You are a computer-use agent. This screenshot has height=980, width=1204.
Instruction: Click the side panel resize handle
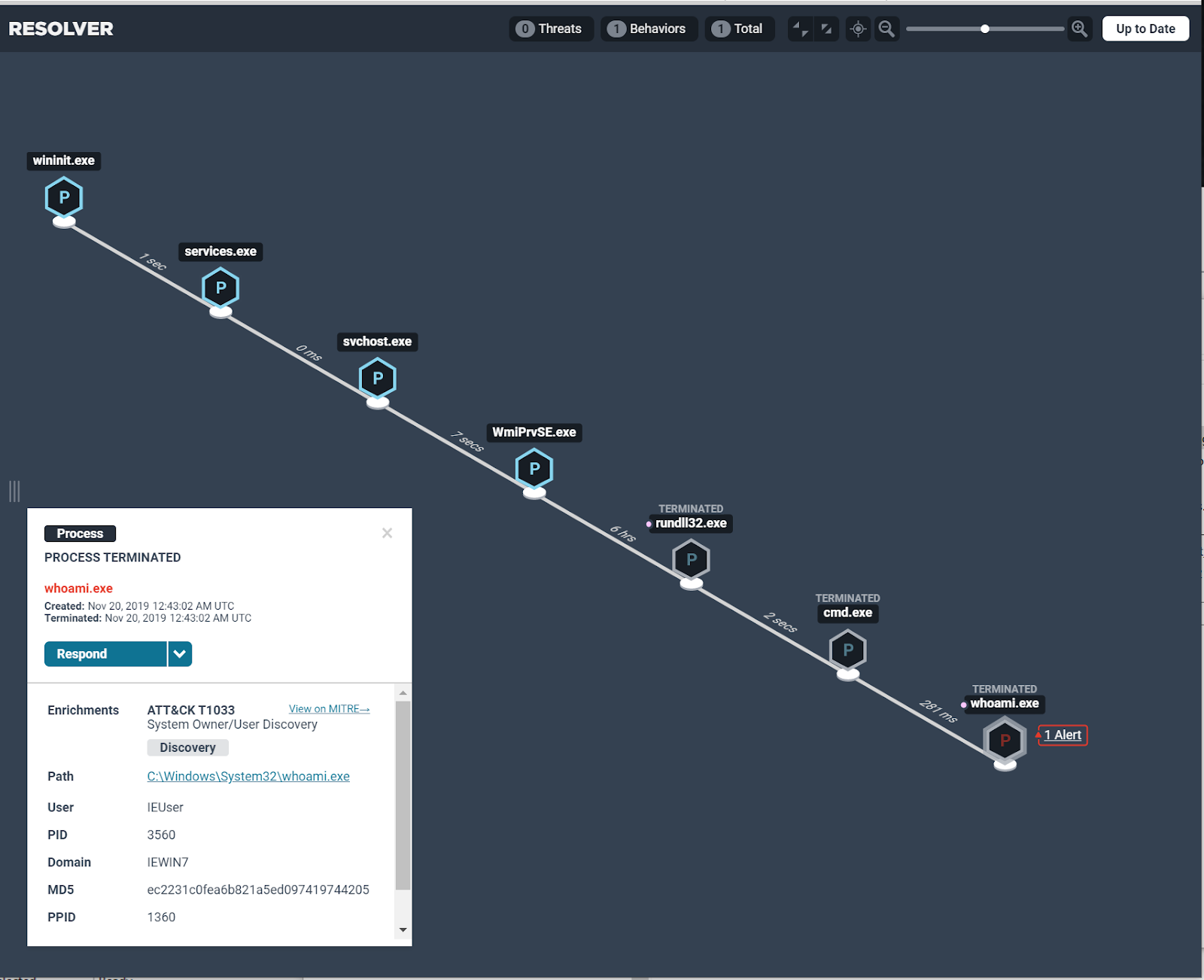[x=14, y=492]
